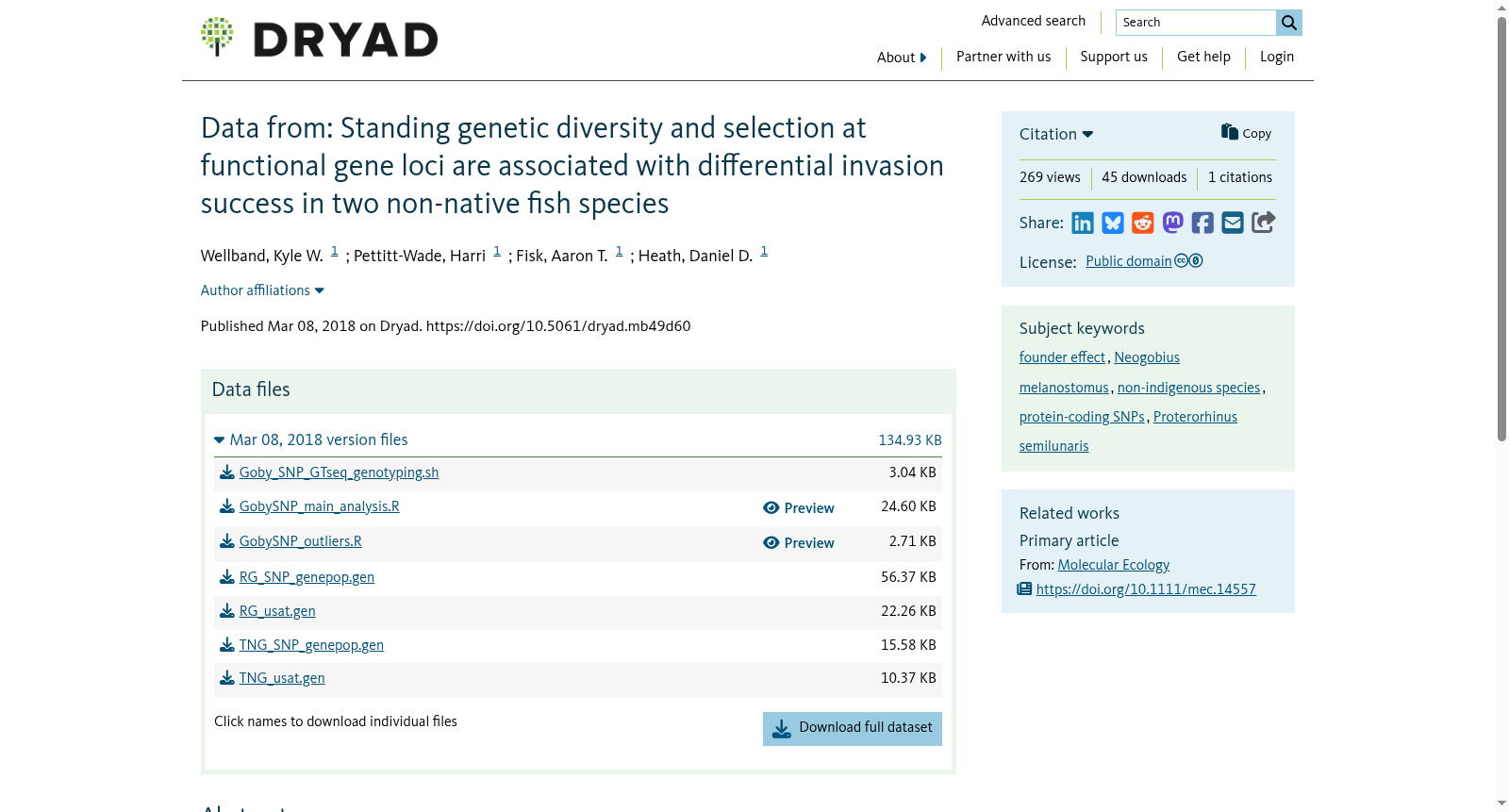The height and width of the screenshot is (812, 1509).
Task: Click download icon for TNG_SNP_genepop.gen
Action: point(227,645)
